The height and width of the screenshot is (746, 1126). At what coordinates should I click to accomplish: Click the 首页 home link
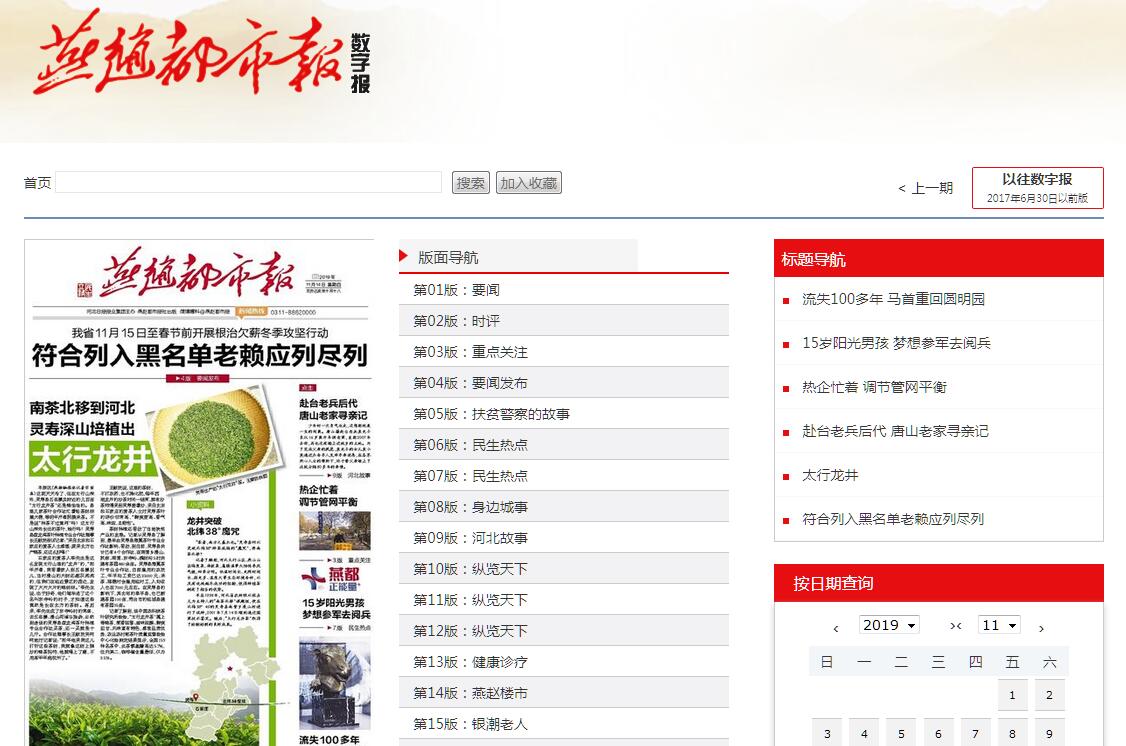pos(37,183)
